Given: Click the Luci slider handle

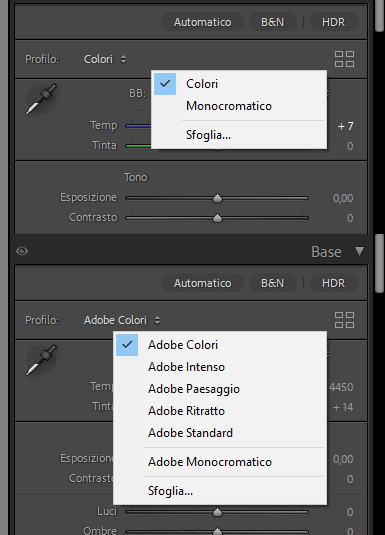Looking at the screenshot, I should (217, 512).
